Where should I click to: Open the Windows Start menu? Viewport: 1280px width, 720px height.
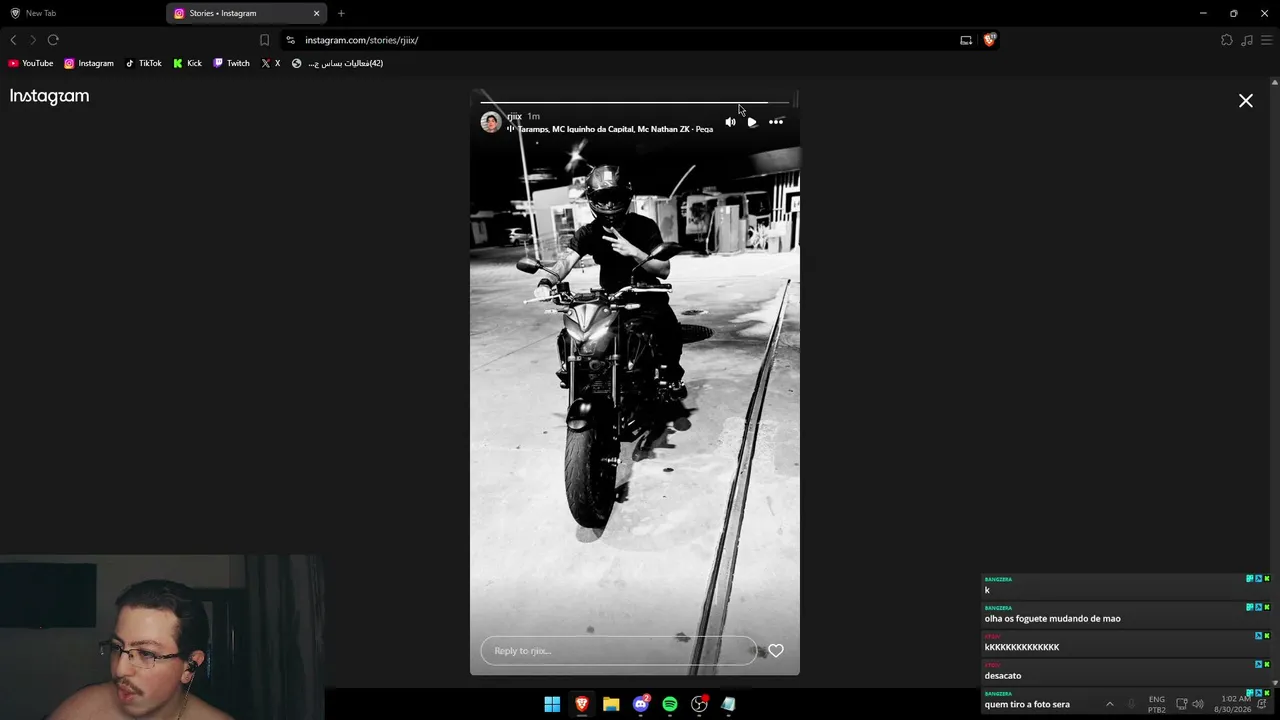tap(552, 704)
